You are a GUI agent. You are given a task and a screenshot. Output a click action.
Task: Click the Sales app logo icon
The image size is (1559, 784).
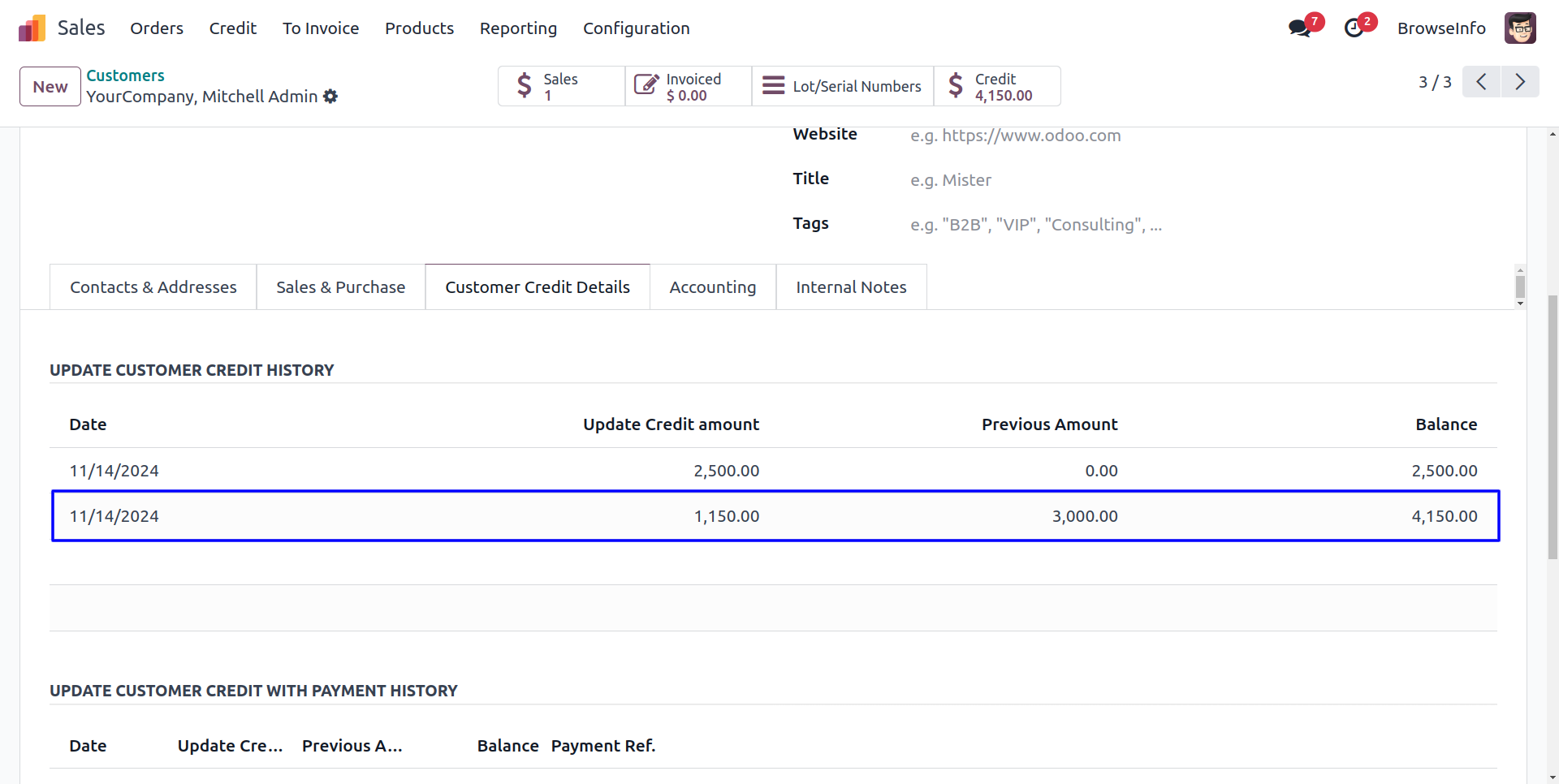click(x=32, y=28)
